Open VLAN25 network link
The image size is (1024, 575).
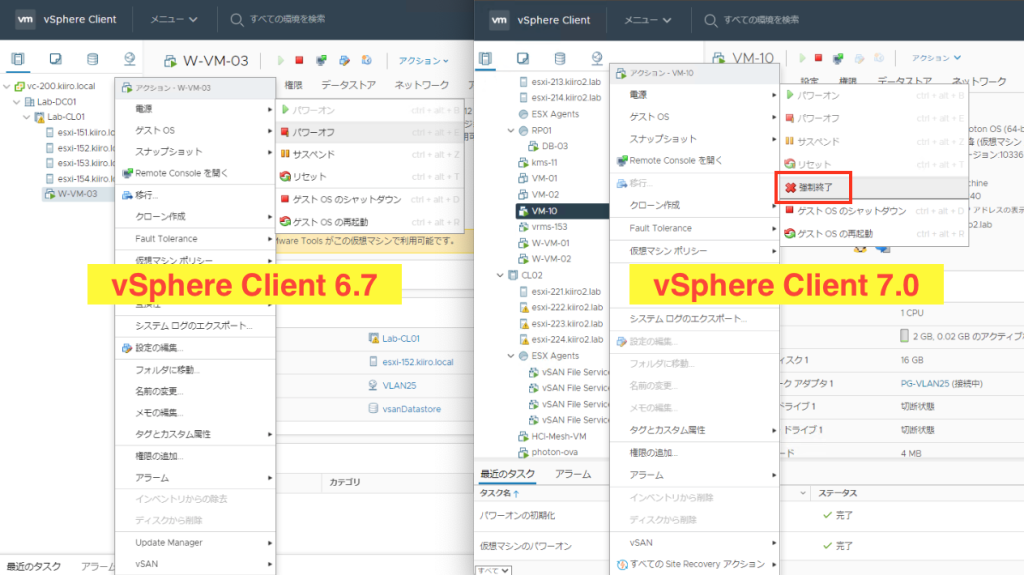[399, 386]
